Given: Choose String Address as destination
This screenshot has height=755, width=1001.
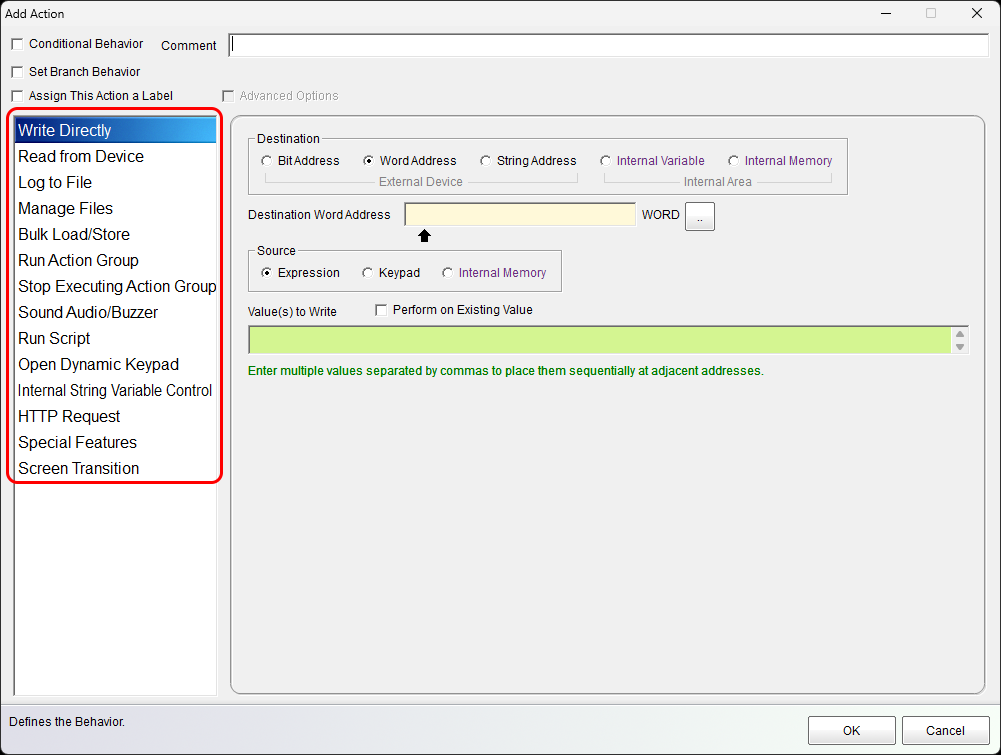Looking at the screenshot, I should [486, 161].
